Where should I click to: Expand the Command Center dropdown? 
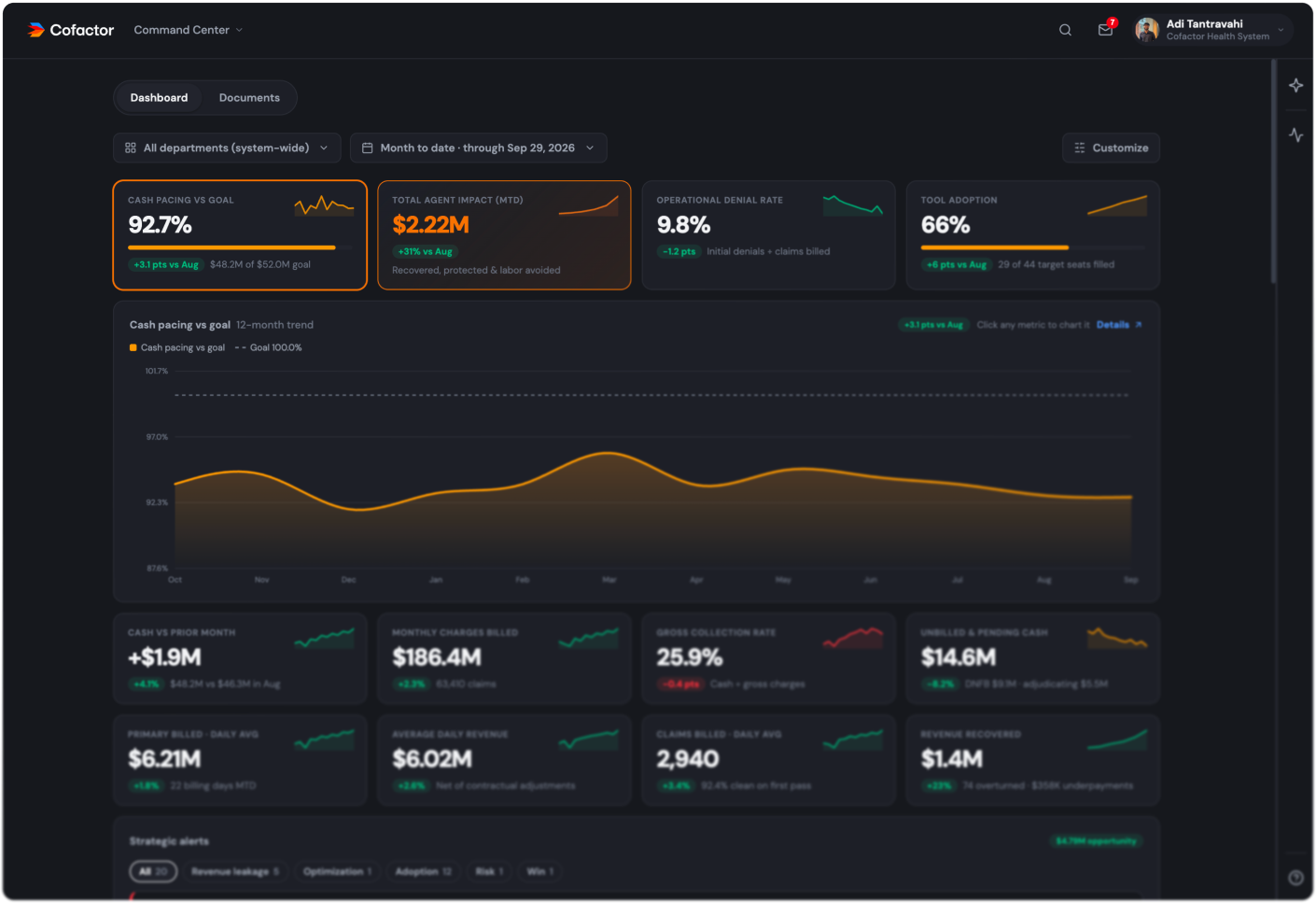(x=188, y=30)
